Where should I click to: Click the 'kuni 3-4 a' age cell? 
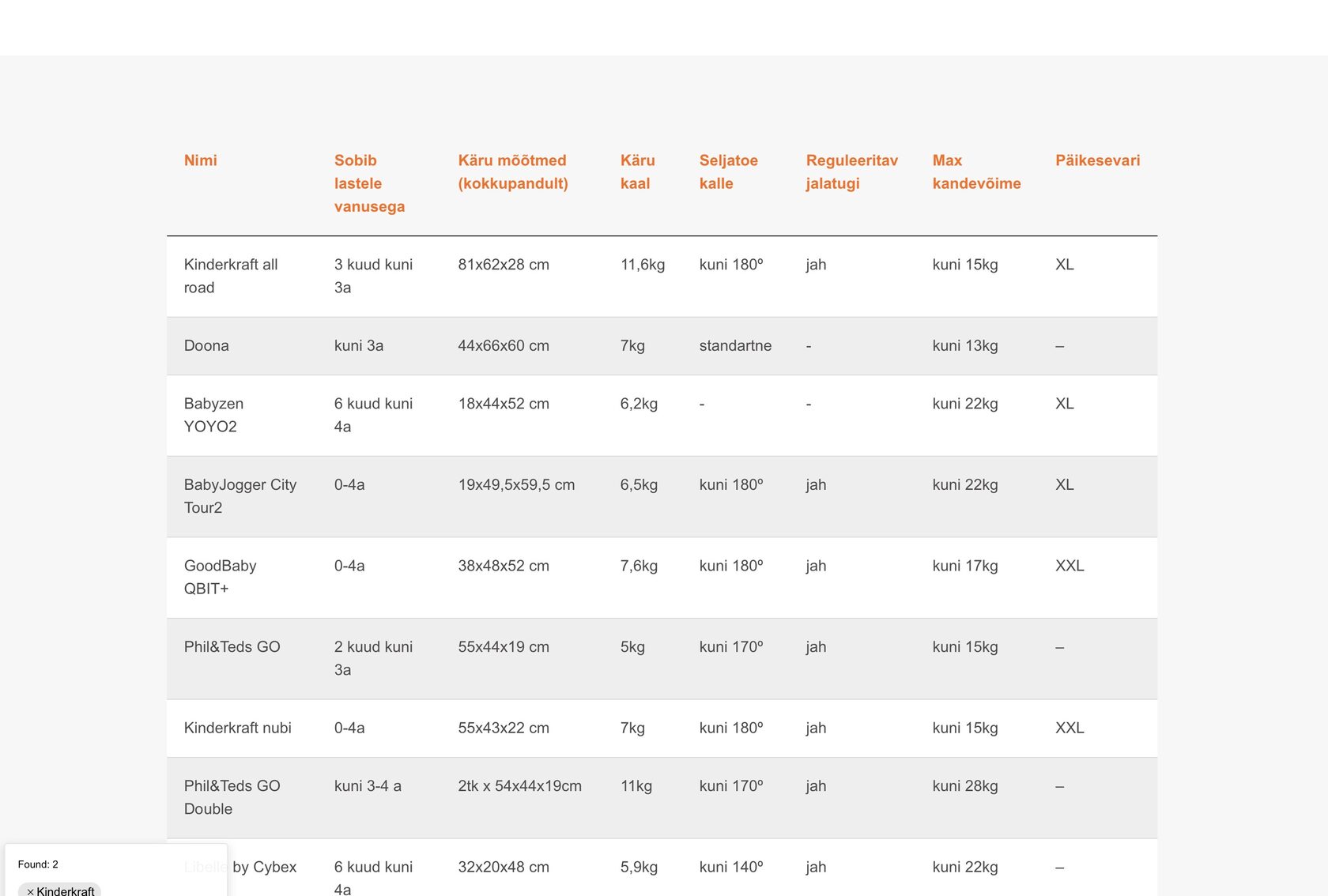click(x=368, y=786)
